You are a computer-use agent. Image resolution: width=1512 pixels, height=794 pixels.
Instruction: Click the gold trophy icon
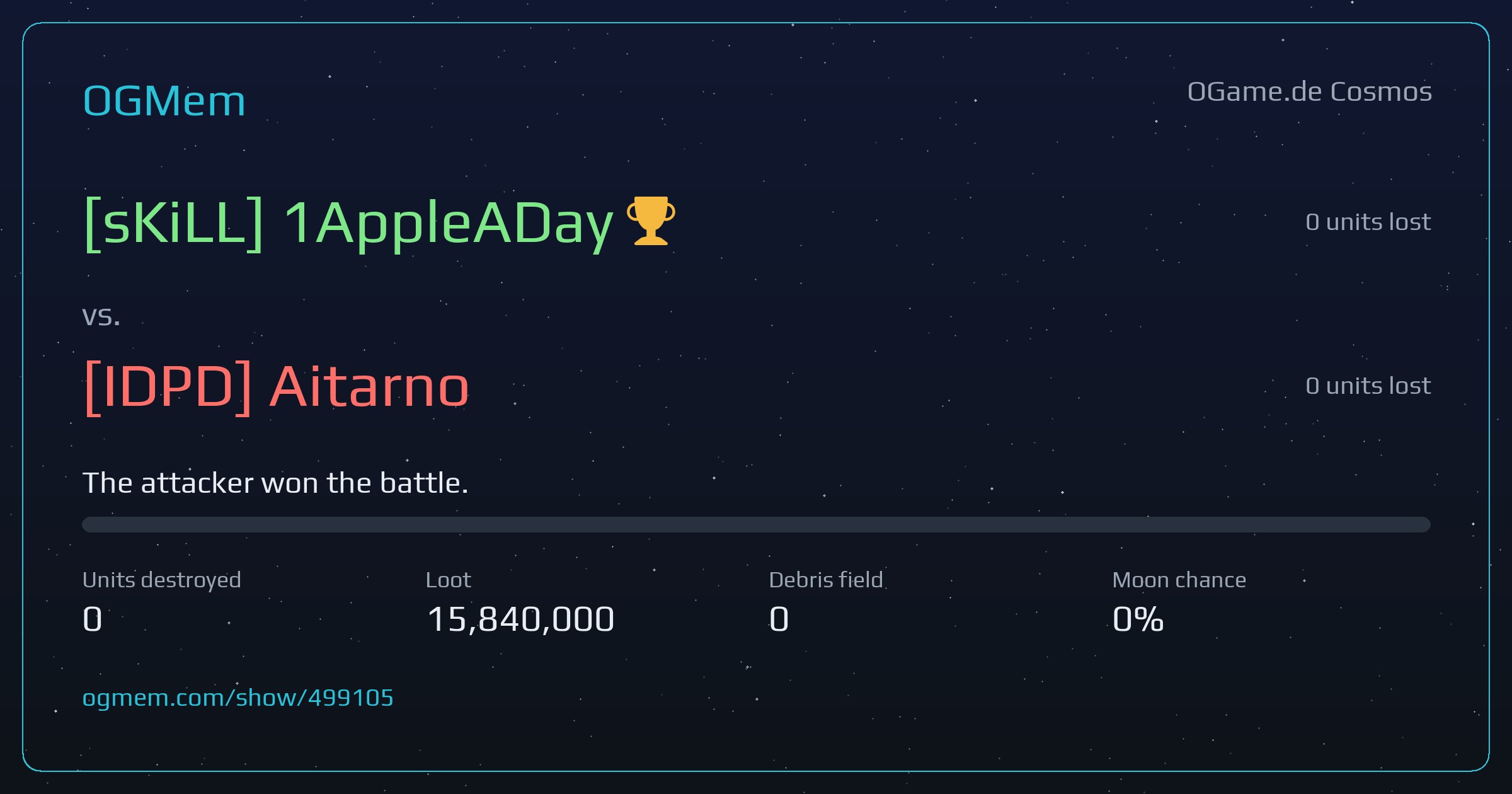click(651, 221)
